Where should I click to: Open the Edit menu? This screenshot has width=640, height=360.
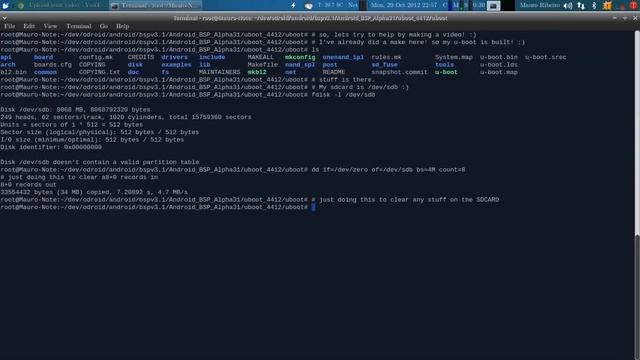29,26
